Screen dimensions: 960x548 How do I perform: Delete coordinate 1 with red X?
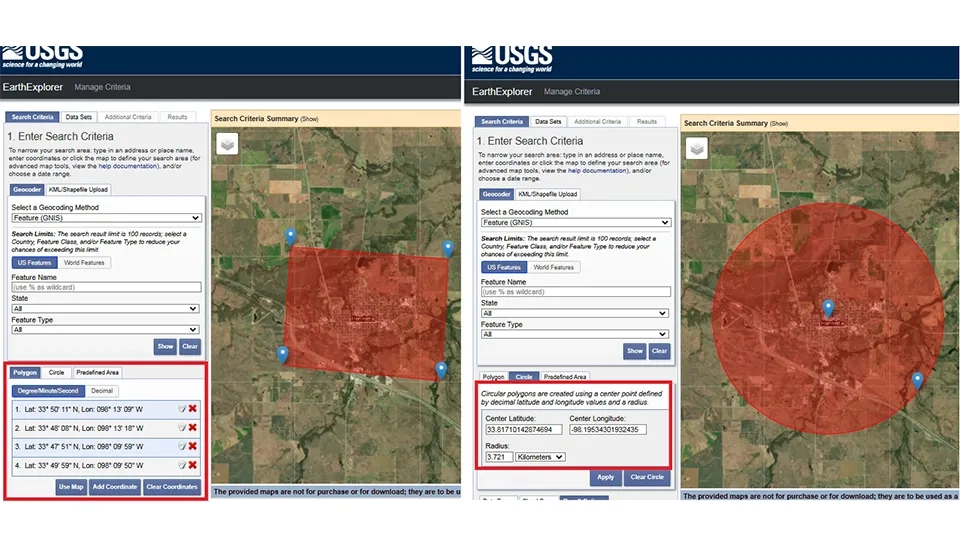[x=193, y=408]
